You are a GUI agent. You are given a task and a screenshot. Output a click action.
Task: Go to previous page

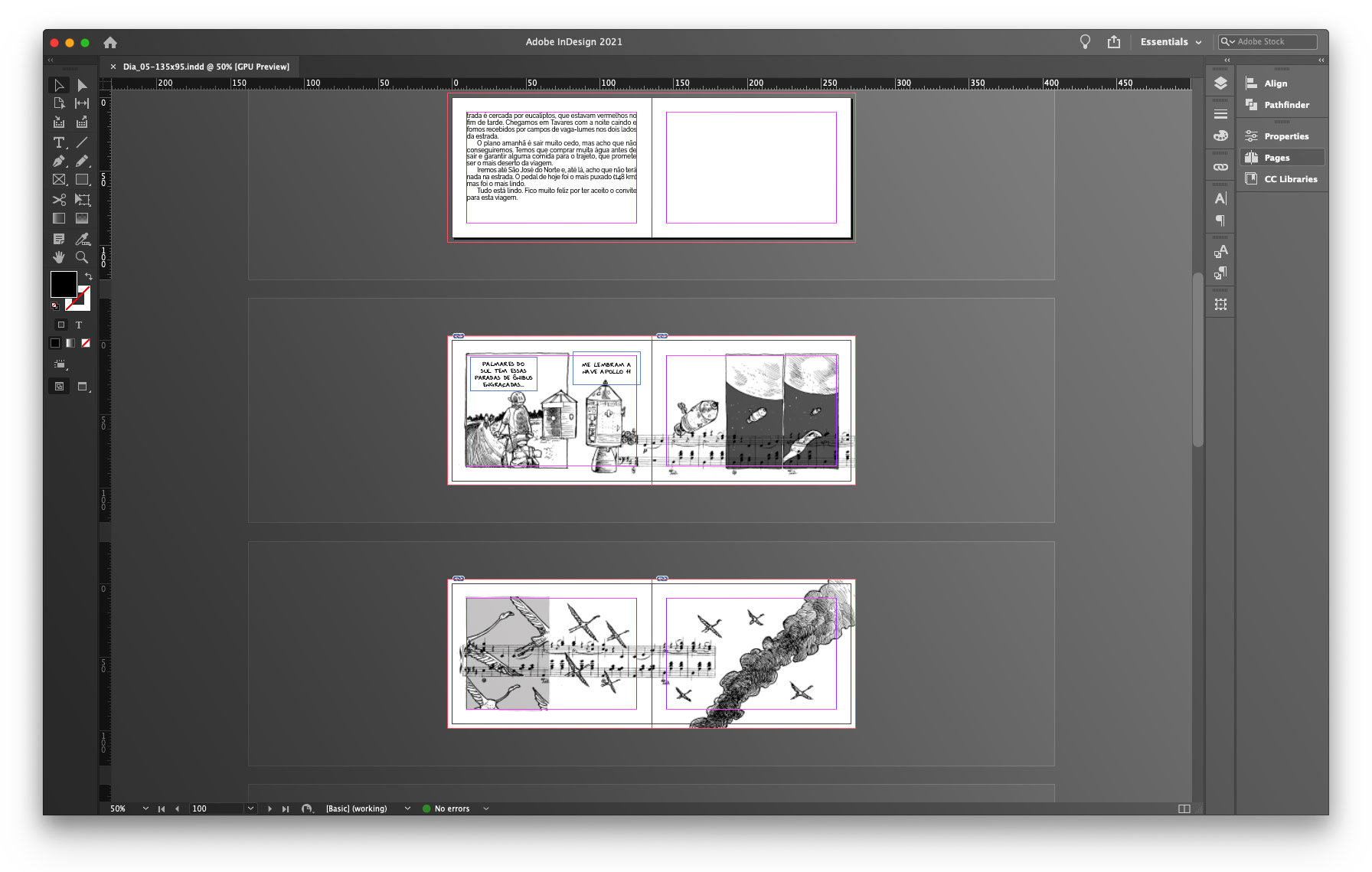(x=177, y=808)
